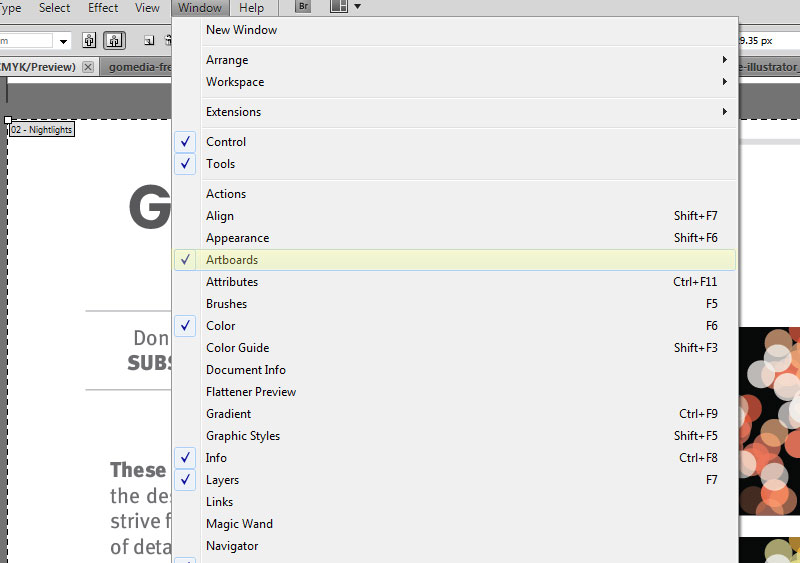Set artboard to landscape orientation
The width and height of the screenshot is (800, 563).
pyautogui.click(x=114, y=41)
